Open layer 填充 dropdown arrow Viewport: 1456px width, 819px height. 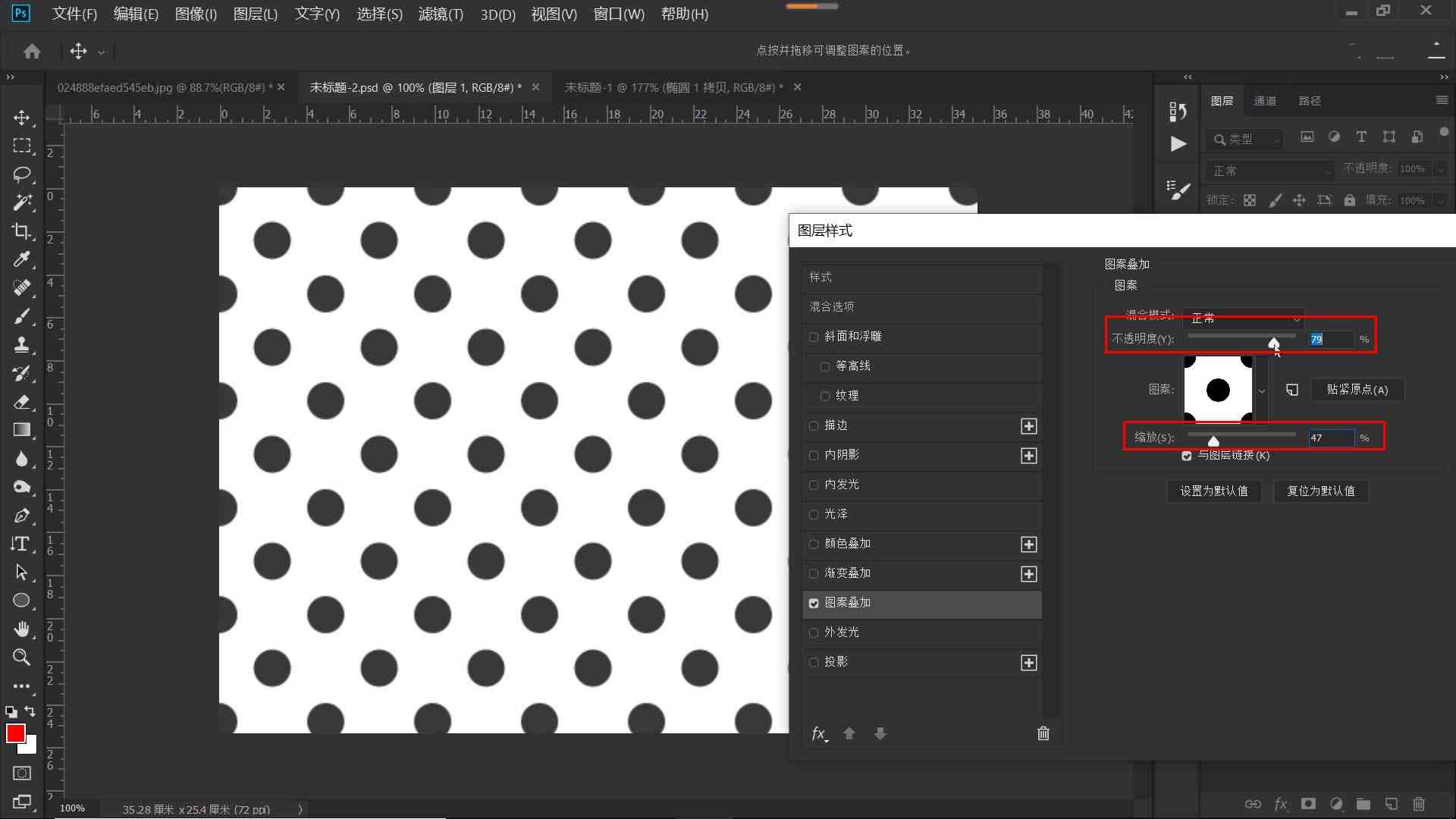[1441, 200]
